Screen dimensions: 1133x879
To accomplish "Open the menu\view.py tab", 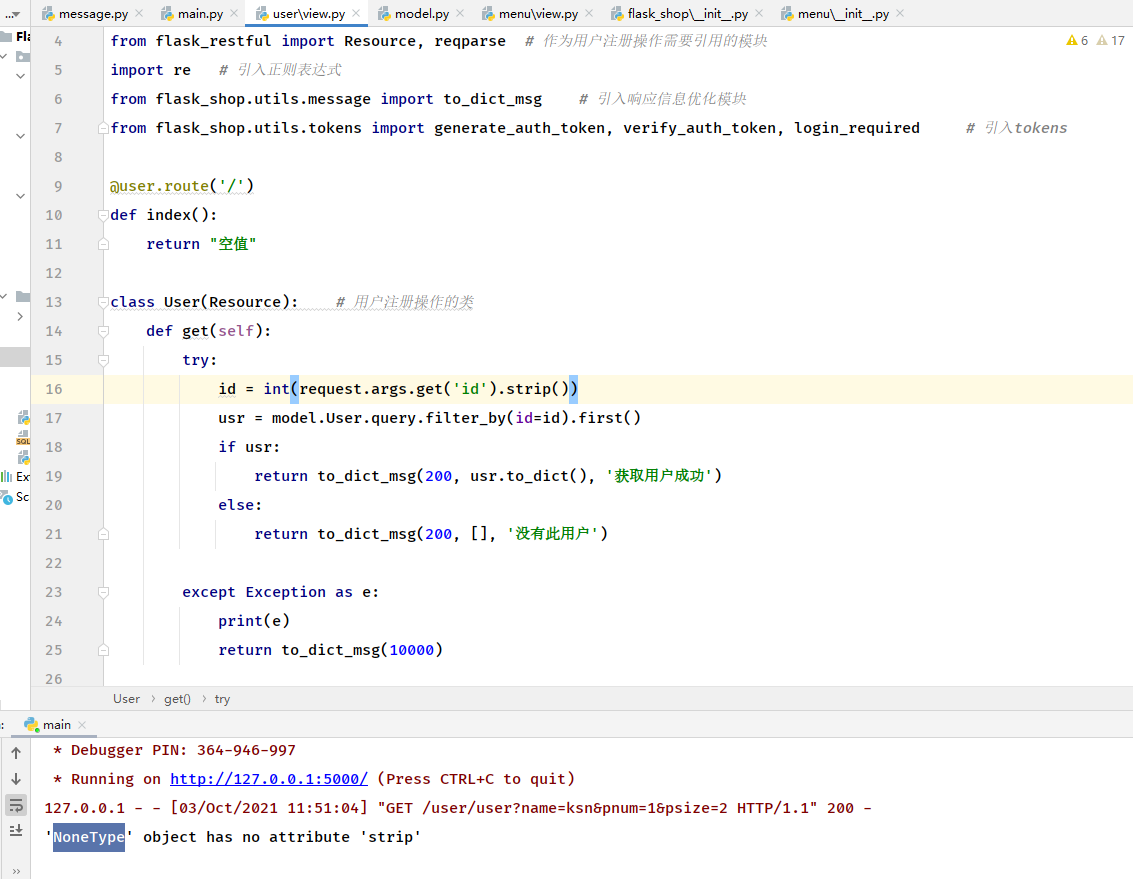I will click(x=538, y=14).
